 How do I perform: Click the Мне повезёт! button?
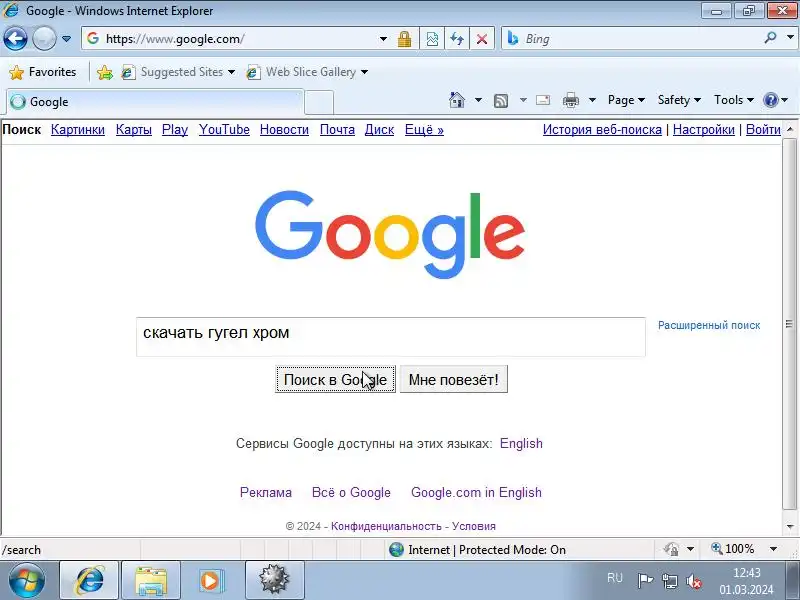454,380
